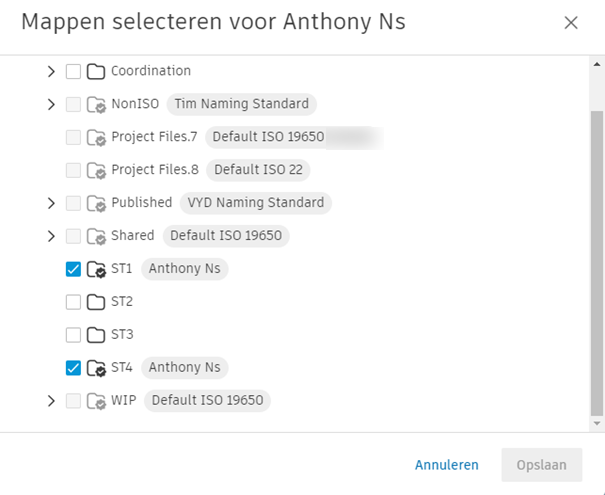
Task: Select the ST3 folder row
Action: 122,335
